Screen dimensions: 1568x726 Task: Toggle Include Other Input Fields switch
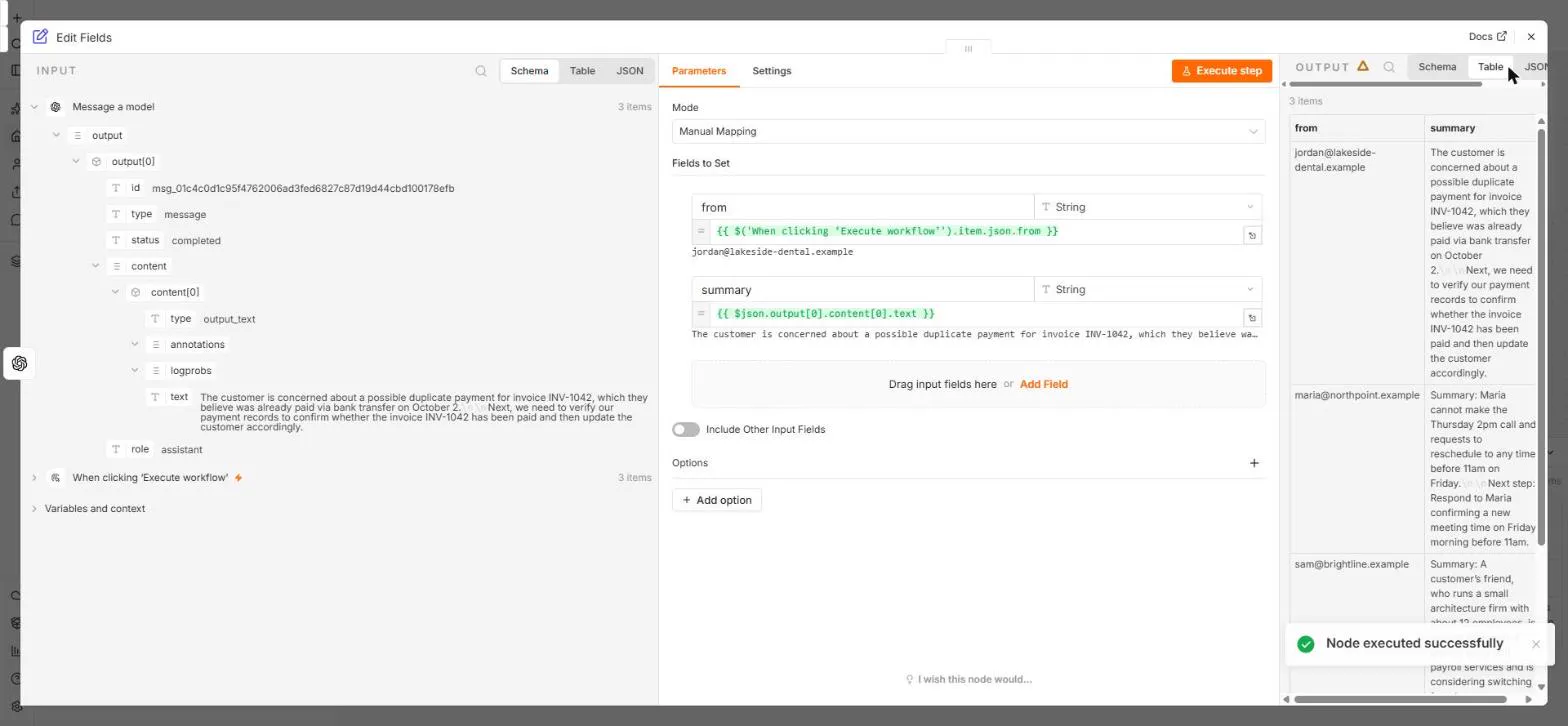point(686,430)
